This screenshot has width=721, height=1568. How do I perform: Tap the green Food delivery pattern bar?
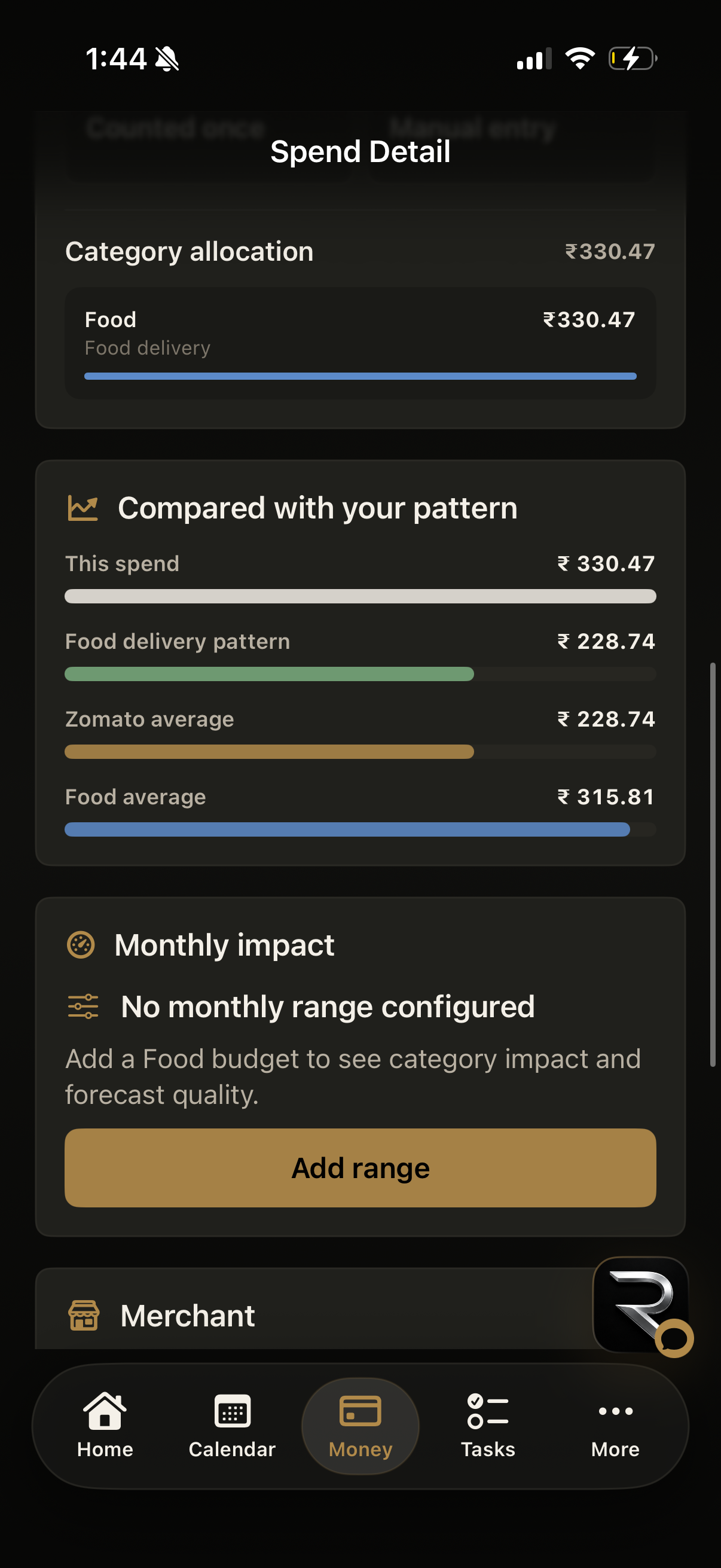click(269, 674)
